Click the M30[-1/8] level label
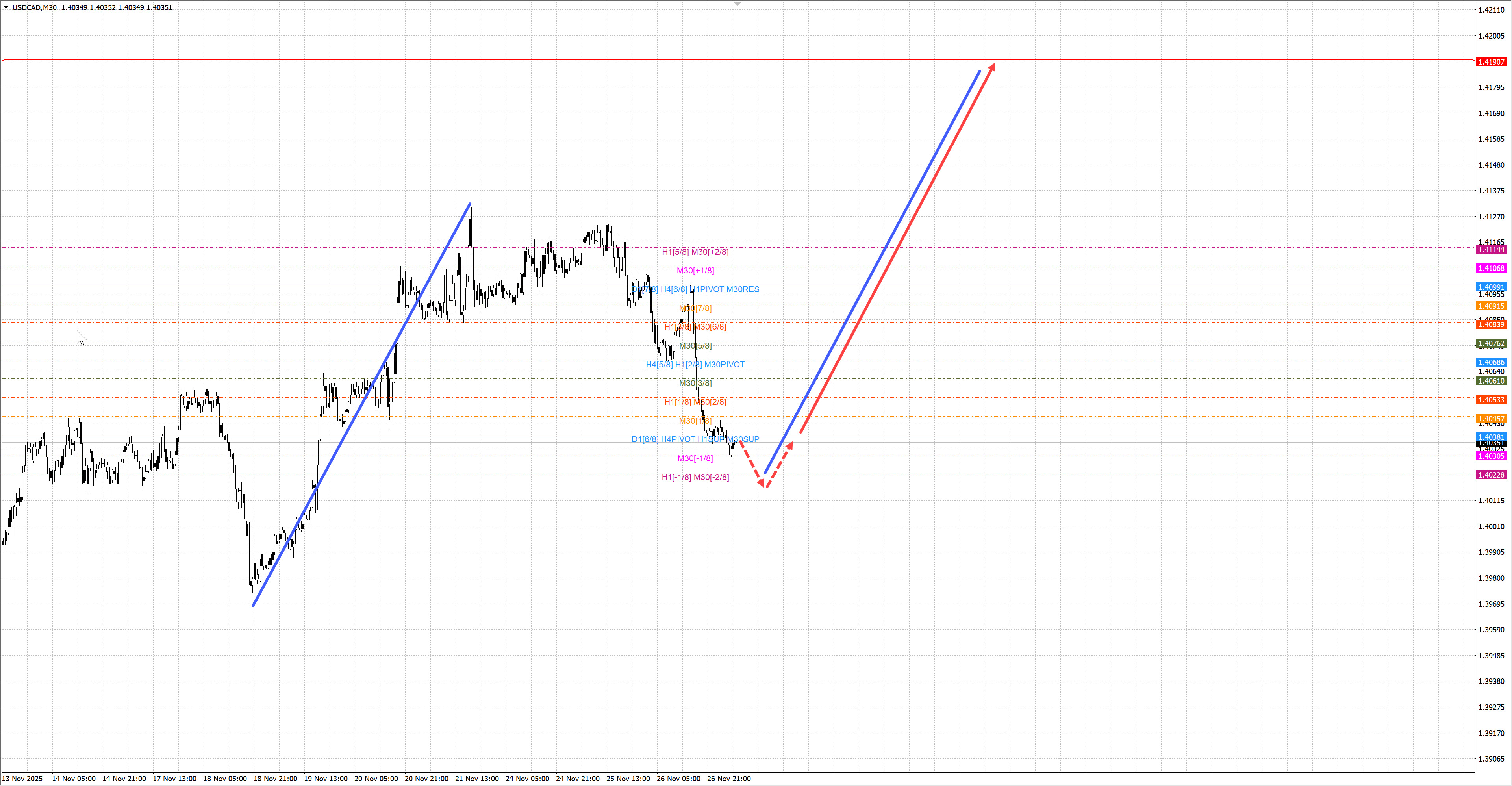Viewport: 1512px width, 786px height. (695, 458)
